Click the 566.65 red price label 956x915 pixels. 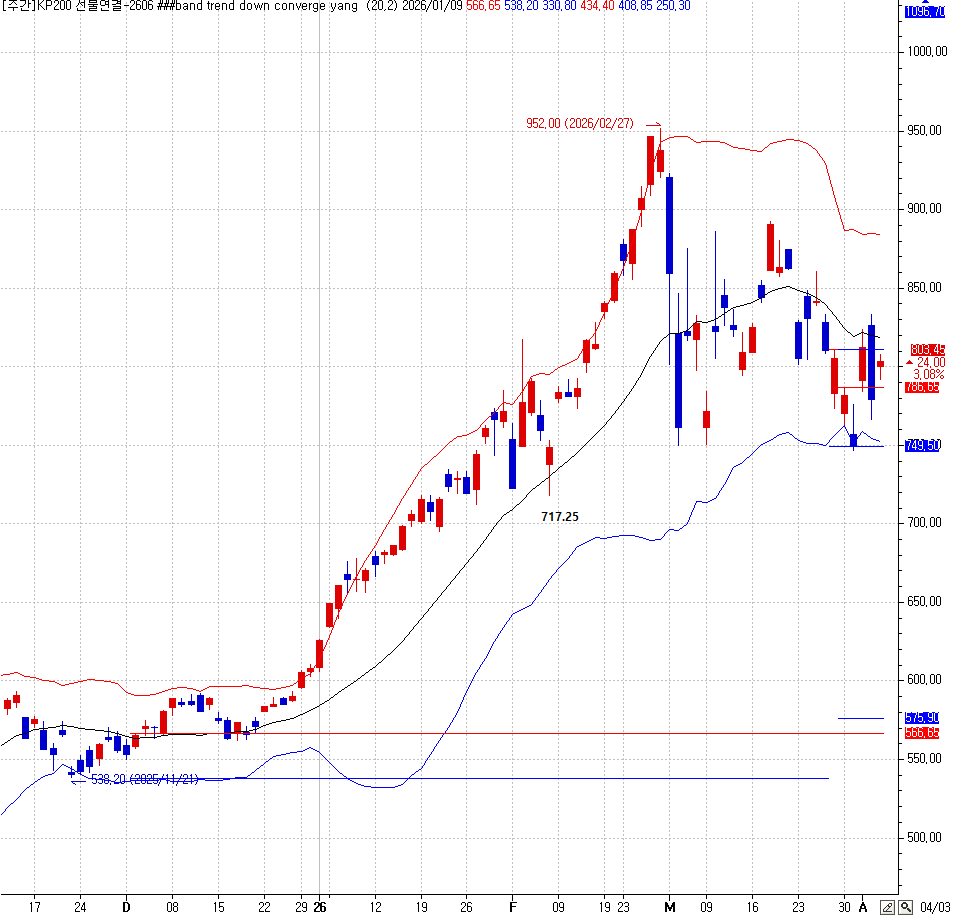click(x=922, y=733)
